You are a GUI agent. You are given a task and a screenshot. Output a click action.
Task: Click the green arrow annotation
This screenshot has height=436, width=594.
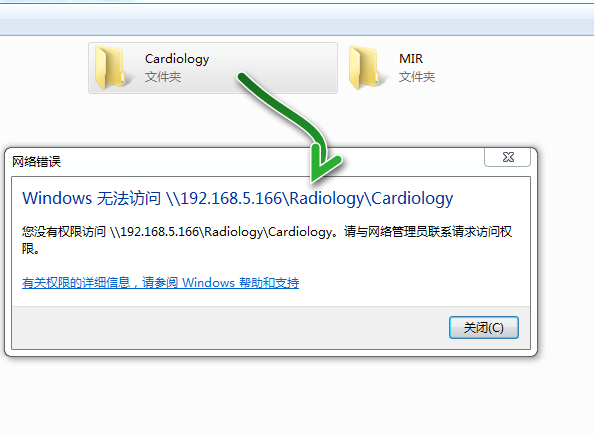(292, 125)
